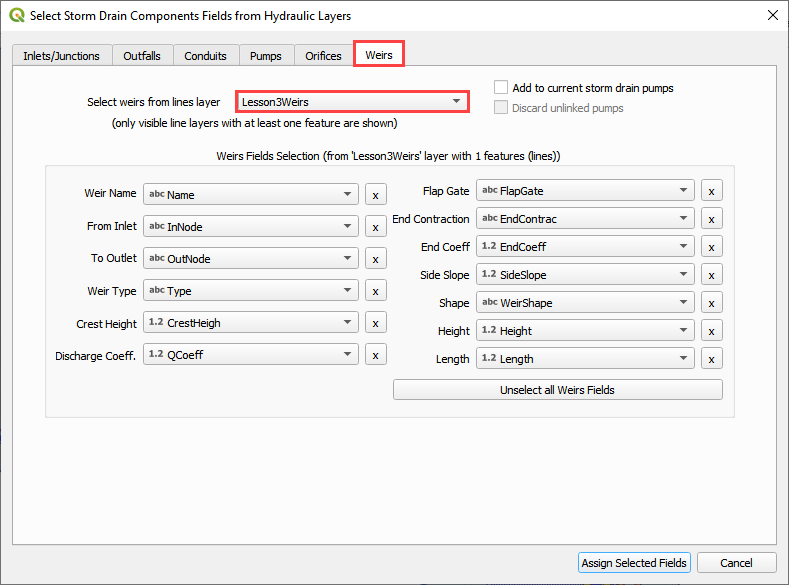
Task: Close the dialog window
Action: pyautogui.click(x=771, y=15)
